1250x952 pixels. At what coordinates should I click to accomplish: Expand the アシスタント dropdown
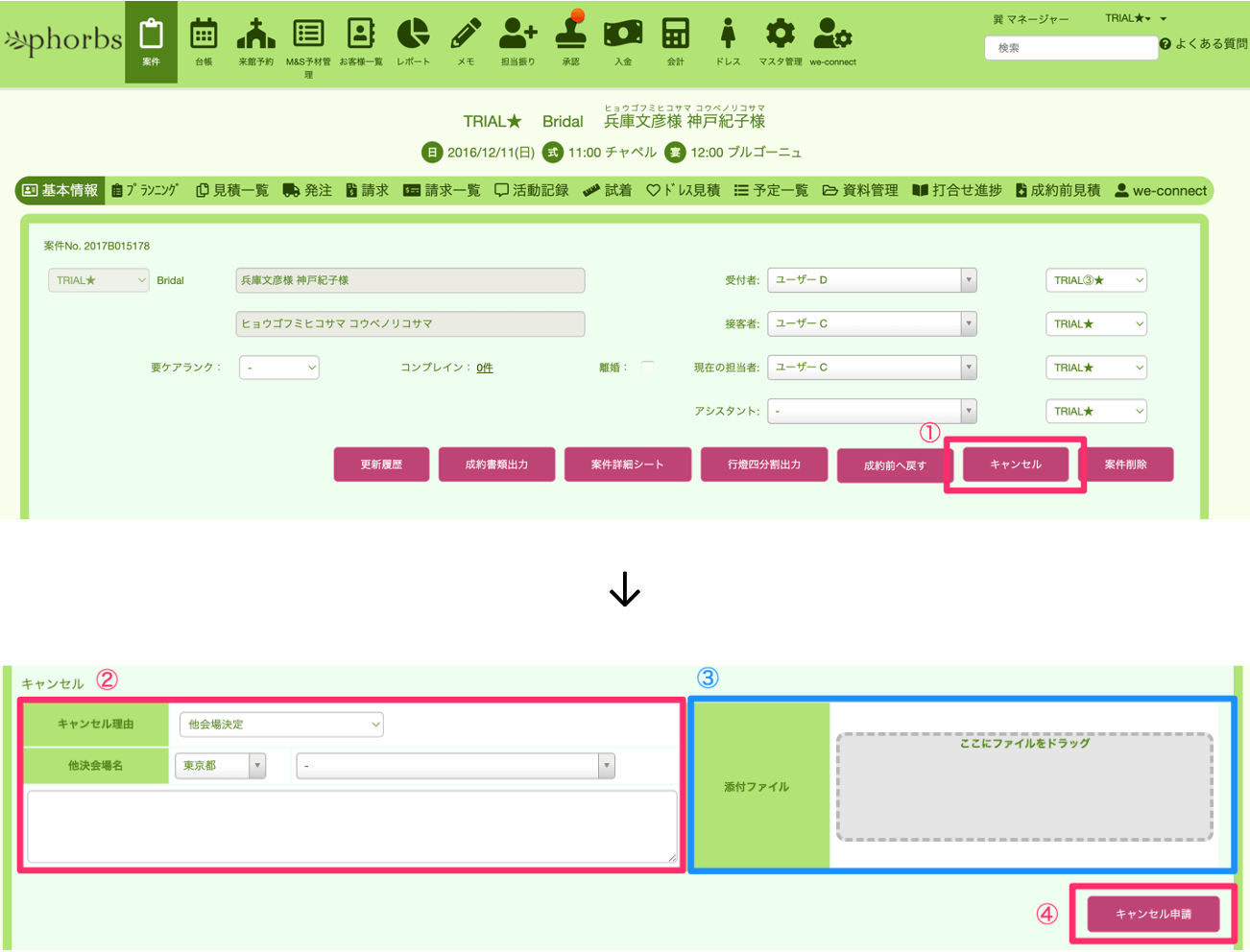872,411
